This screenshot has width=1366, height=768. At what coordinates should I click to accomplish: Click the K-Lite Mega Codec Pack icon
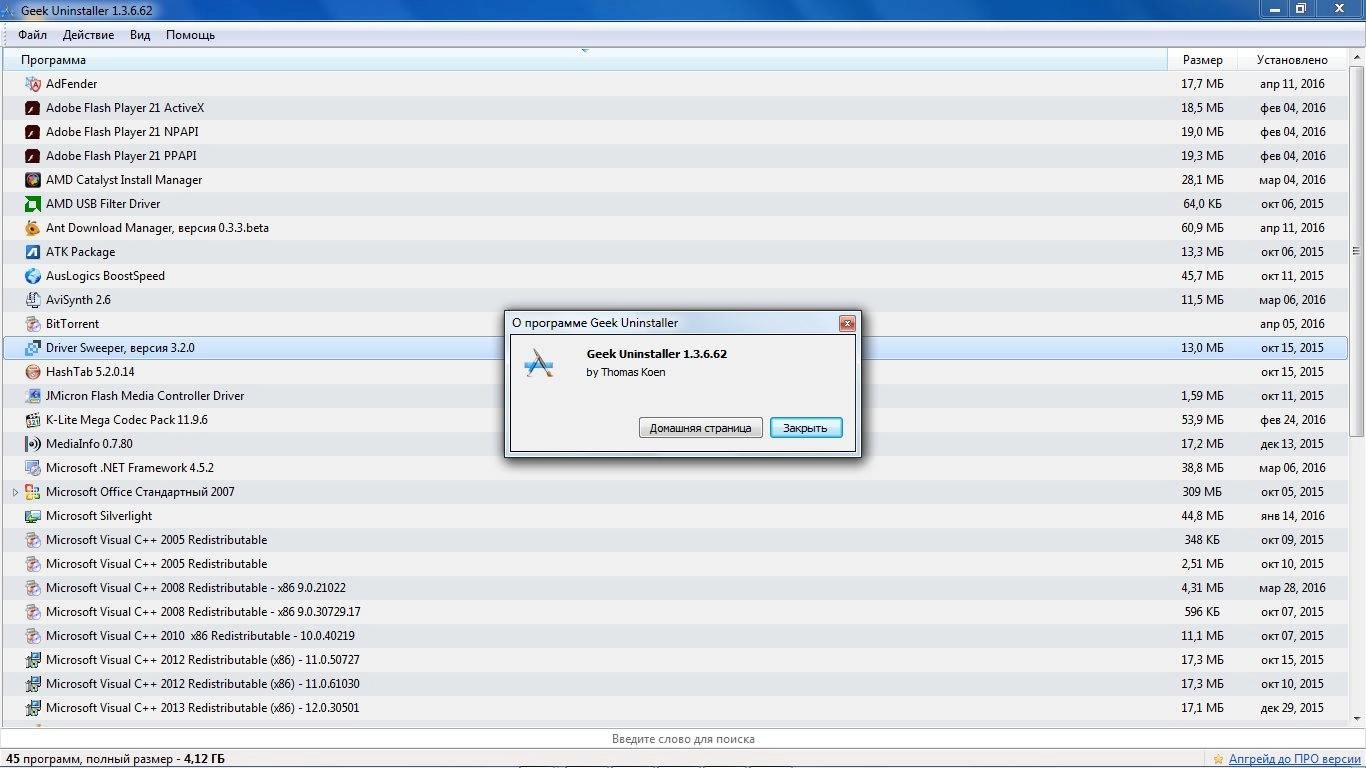click(x=33, y=420)
